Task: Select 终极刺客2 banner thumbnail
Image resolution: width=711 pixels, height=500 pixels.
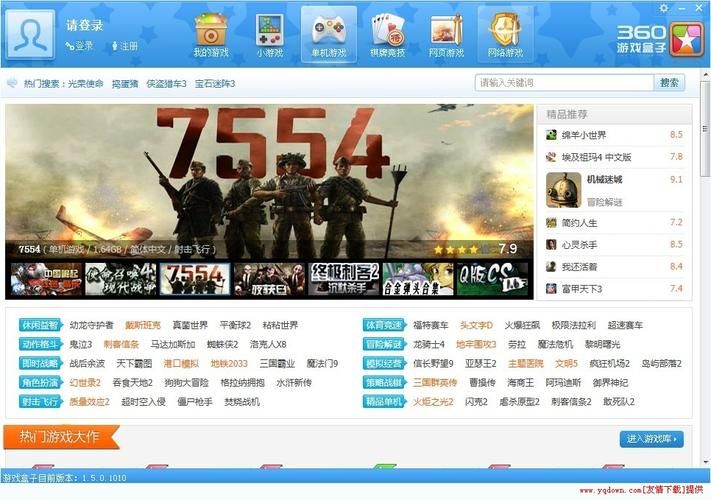Action: pyautogui.click(x=344, y=279)
